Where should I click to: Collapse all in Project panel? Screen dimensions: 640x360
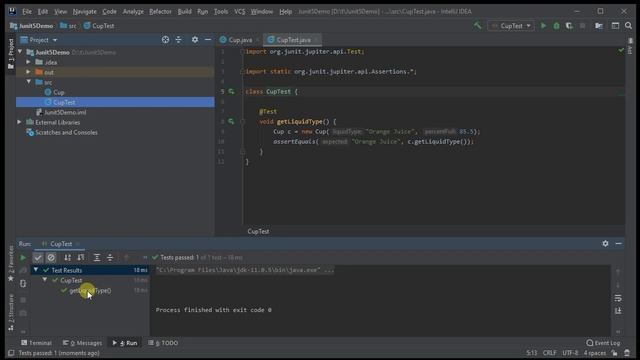tap(179, 40)
